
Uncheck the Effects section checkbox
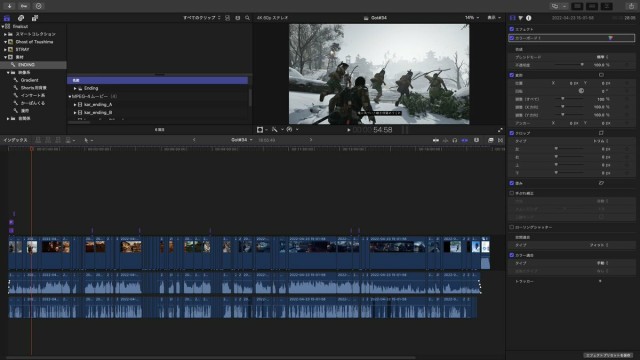pyautogui.click(x=511, y=29)
